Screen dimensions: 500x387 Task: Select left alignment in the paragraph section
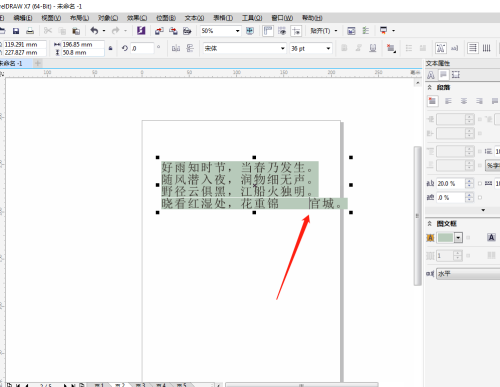point(448,101)
